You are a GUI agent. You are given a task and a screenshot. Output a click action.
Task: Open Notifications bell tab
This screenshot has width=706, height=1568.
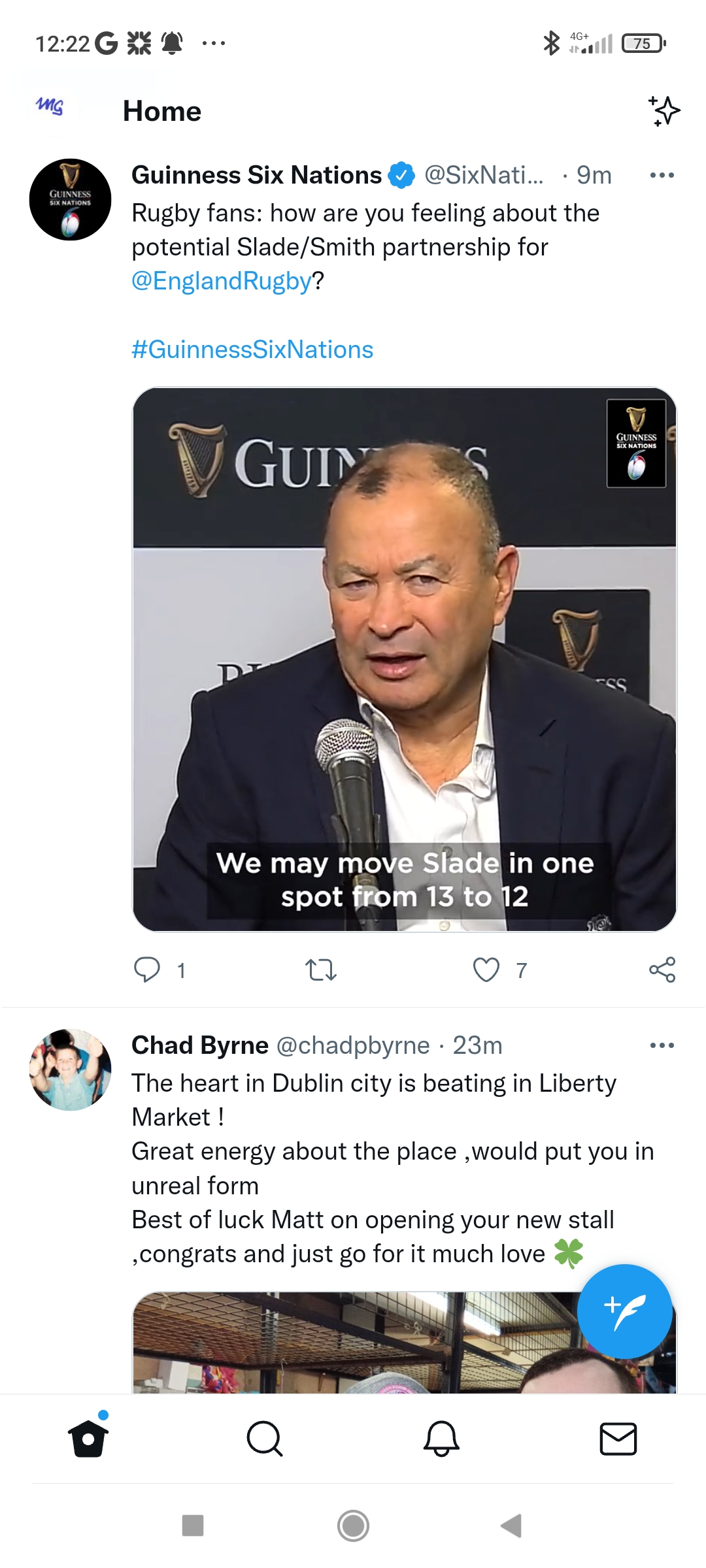[442, 1439]
